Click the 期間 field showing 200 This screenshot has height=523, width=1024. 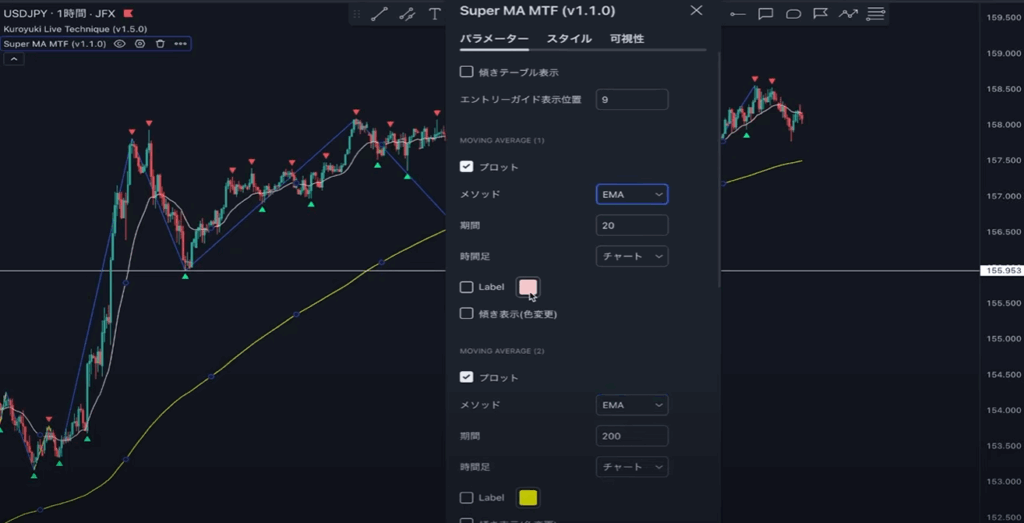(x=631, y=436)
